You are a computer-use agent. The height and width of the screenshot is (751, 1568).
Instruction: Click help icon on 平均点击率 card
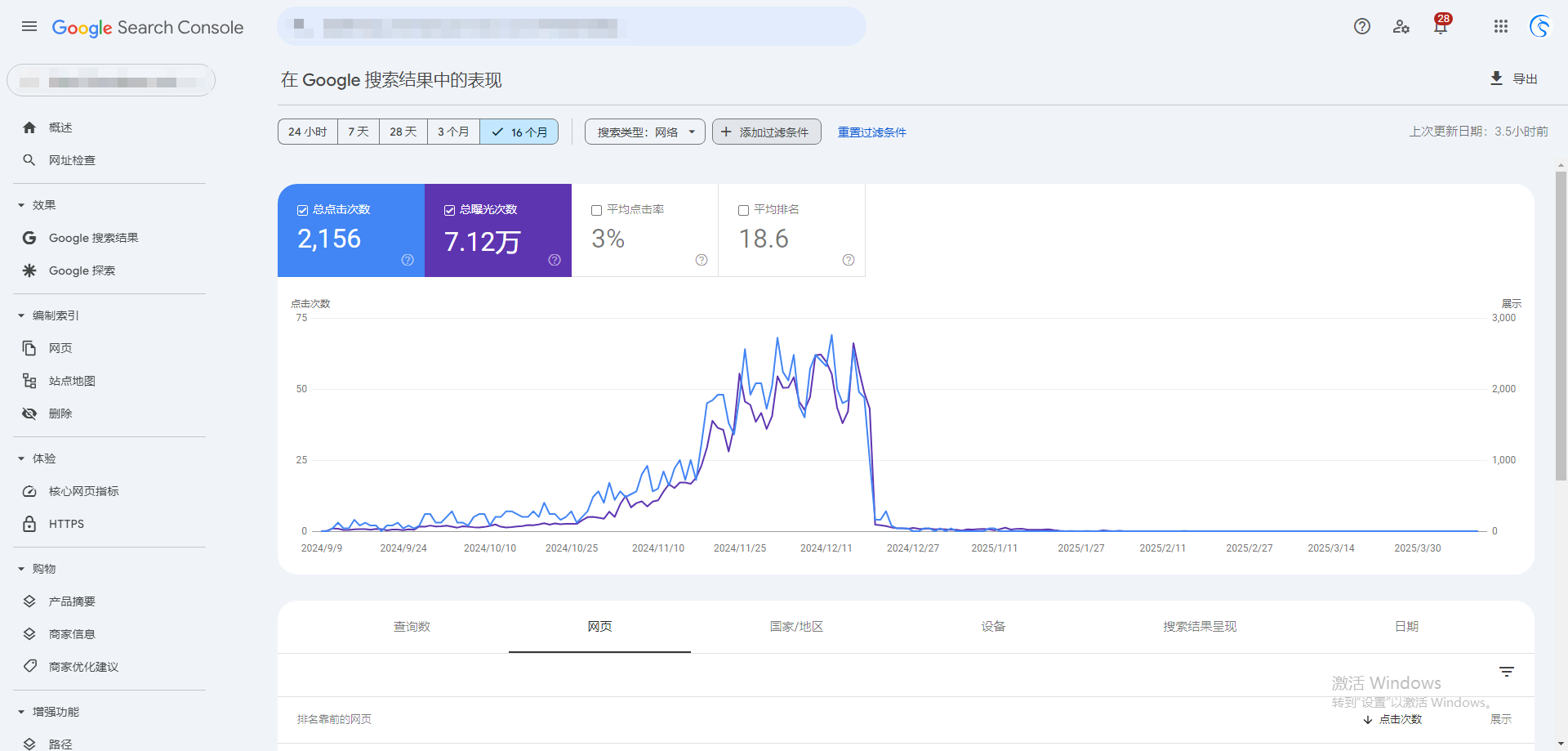(x=702, y=260)
